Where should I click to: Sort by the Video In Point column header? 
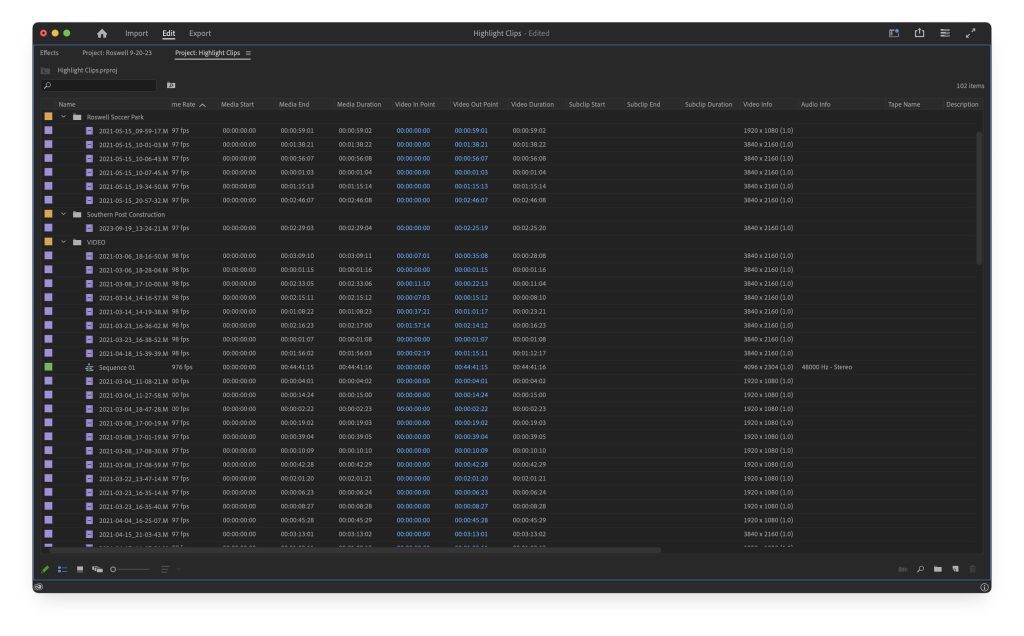(x=415, y=104)
